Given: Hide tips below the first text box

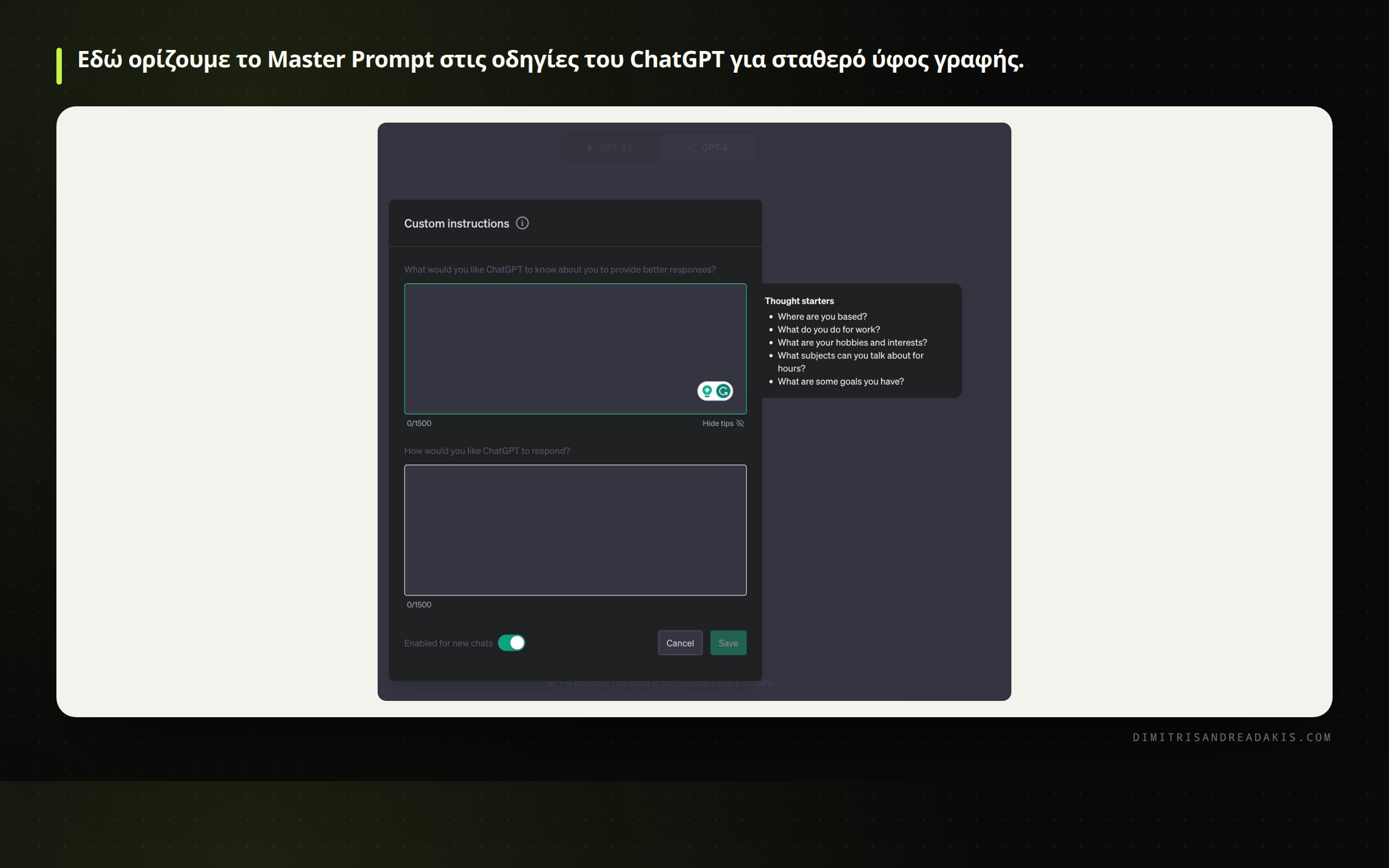Looking at the screenshot, I should (723, 423).
